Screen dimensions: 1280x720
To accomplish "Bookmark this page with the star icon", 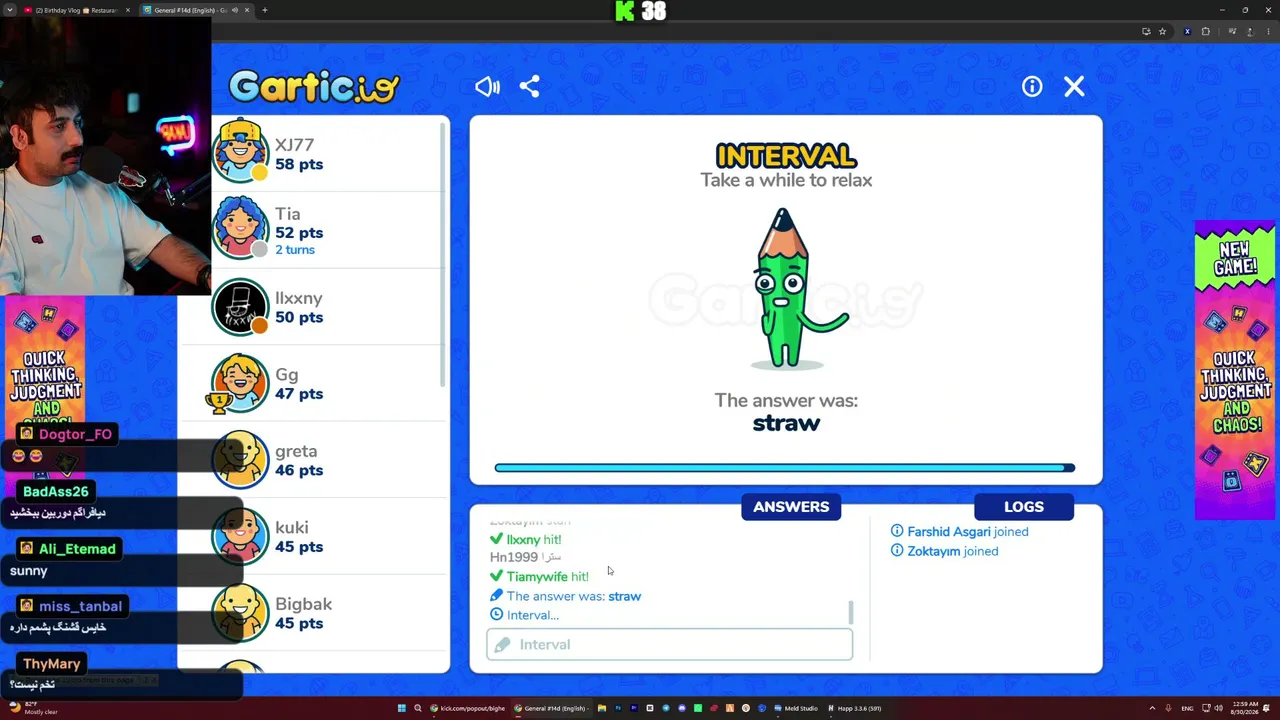I will tap(1162, 31).
